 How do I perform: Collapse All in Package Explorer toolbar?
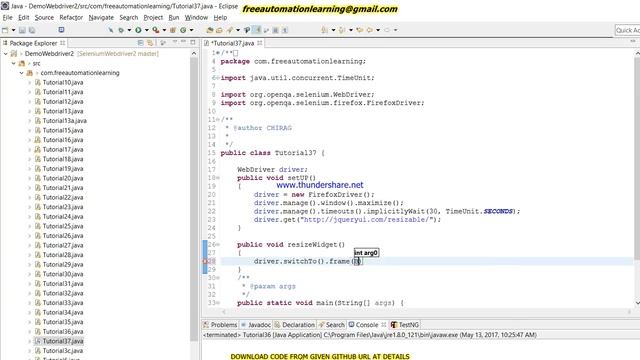141,43
